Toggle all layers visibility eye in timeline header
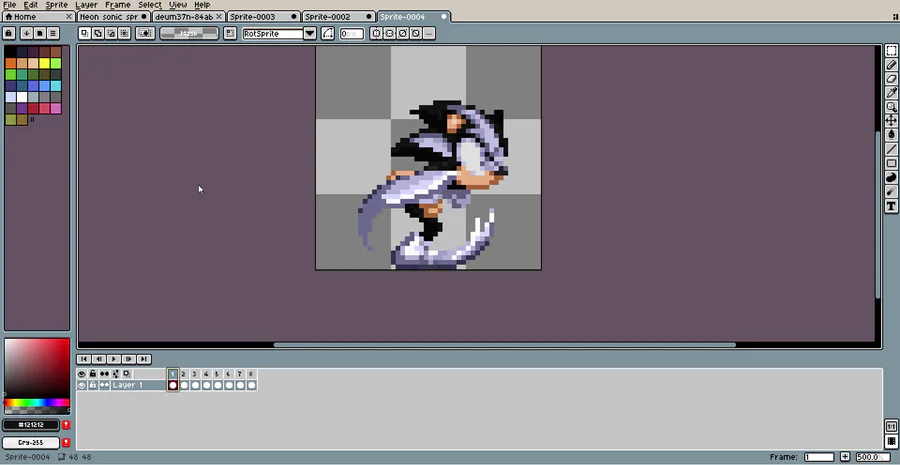 pos(82,374)
